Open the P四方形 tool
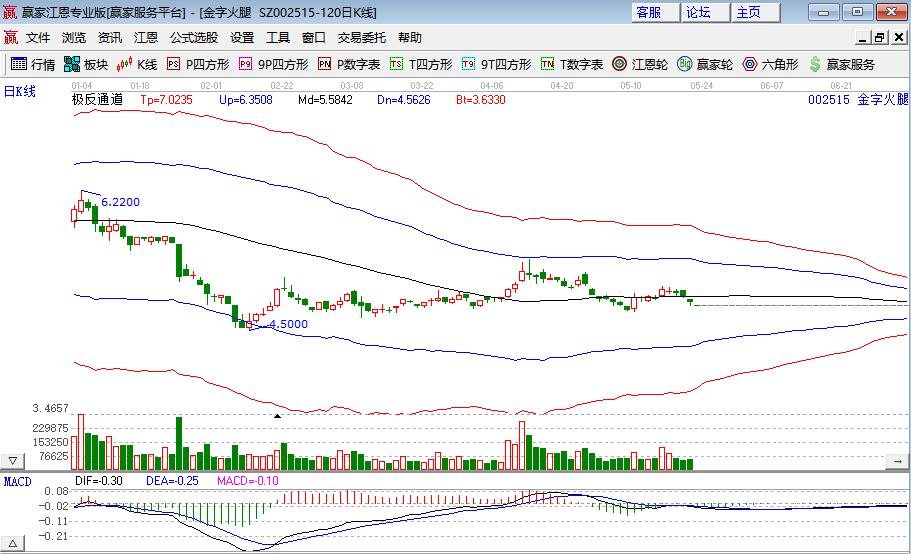This screenshot has height=554, width=911. pyautogui.click(x=198, y=64)
